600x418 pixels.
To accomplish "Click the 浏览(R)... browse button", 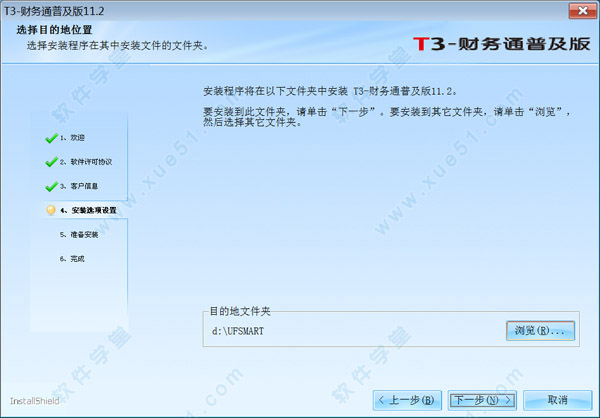I will [x=540, y=330].
